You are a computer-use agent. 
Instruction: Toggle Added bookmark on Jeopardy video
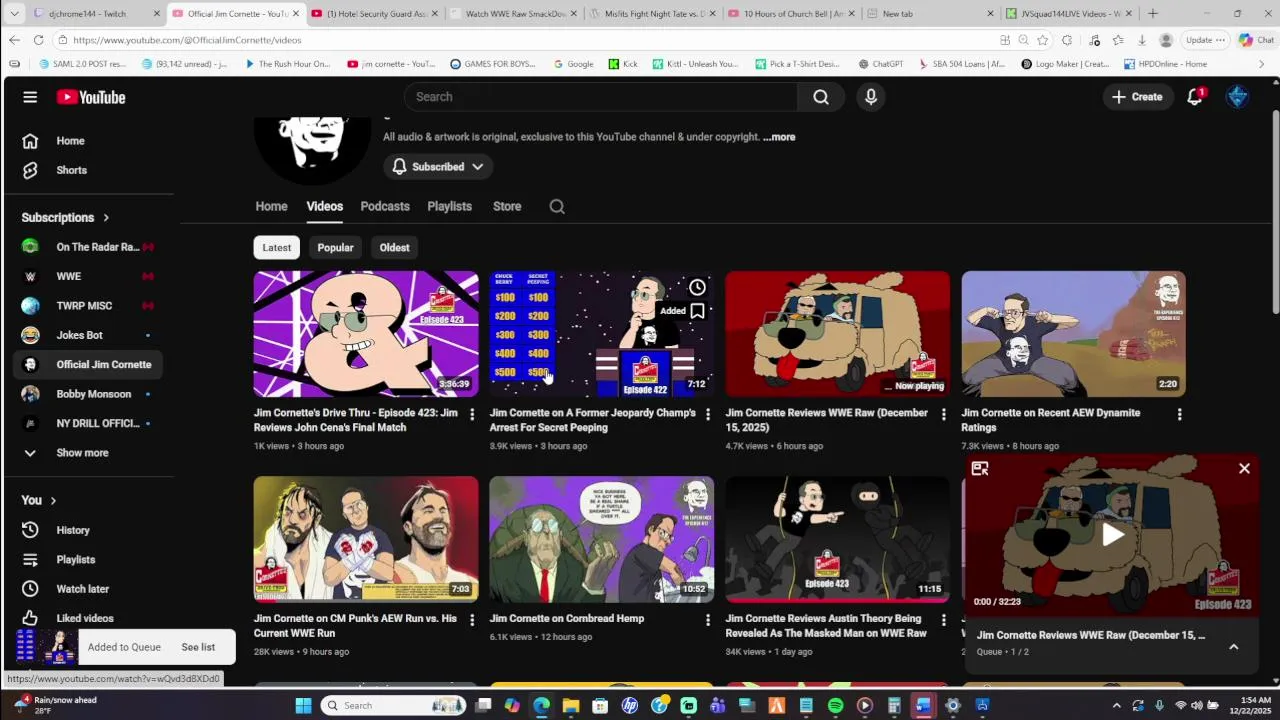697,311
